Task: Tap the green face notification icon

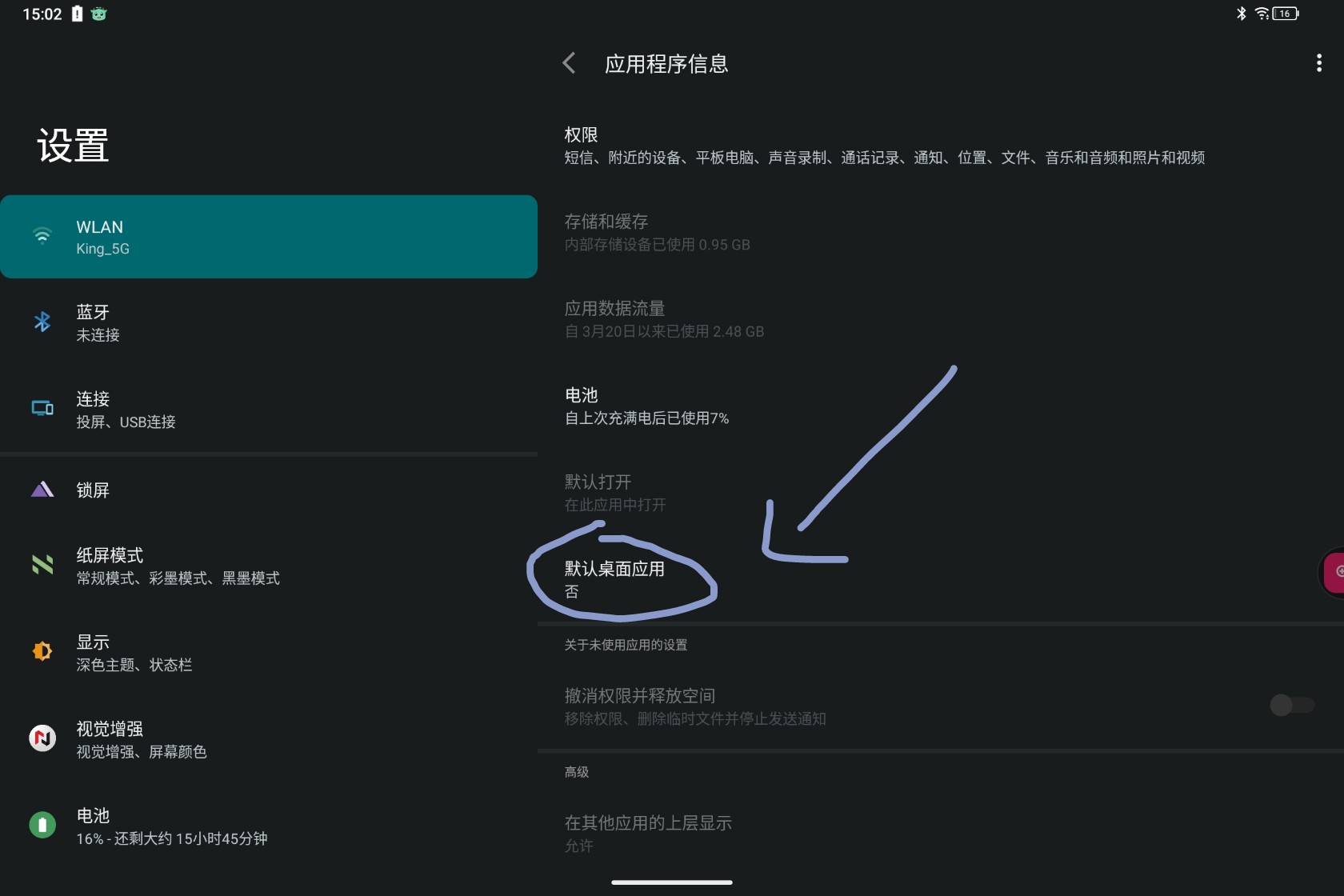Action: (x=98, y=14)
